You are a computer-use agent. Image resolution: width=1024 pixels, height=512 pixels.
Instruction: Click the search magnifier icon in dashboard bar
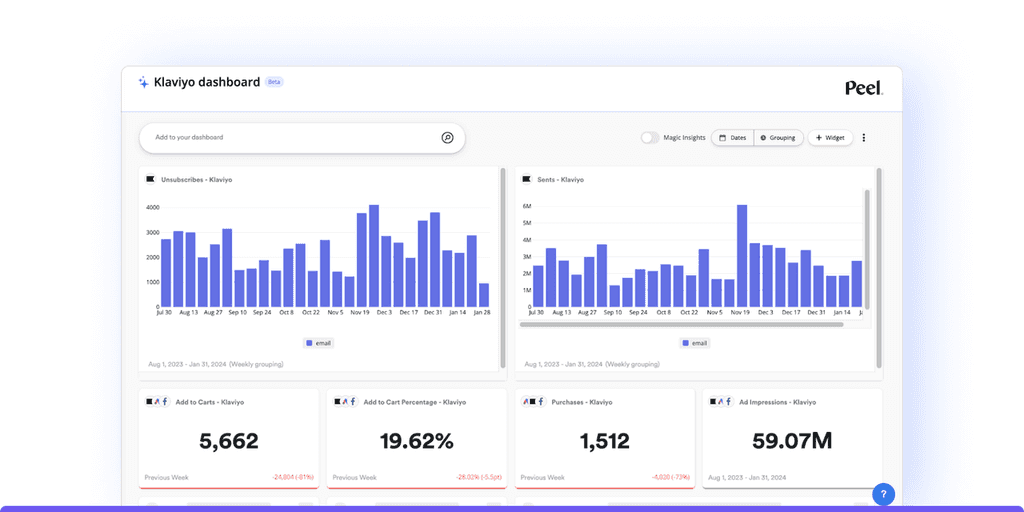click(447, 138)
